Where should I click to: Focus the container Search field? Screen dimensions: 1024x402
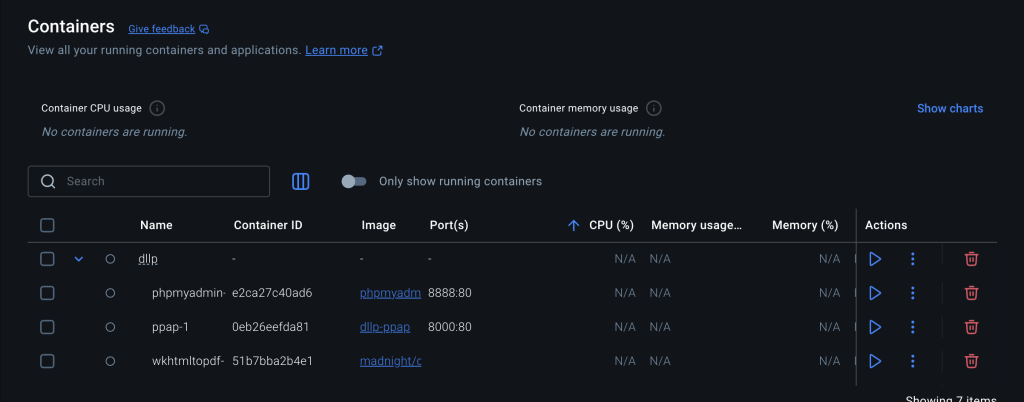160,181
